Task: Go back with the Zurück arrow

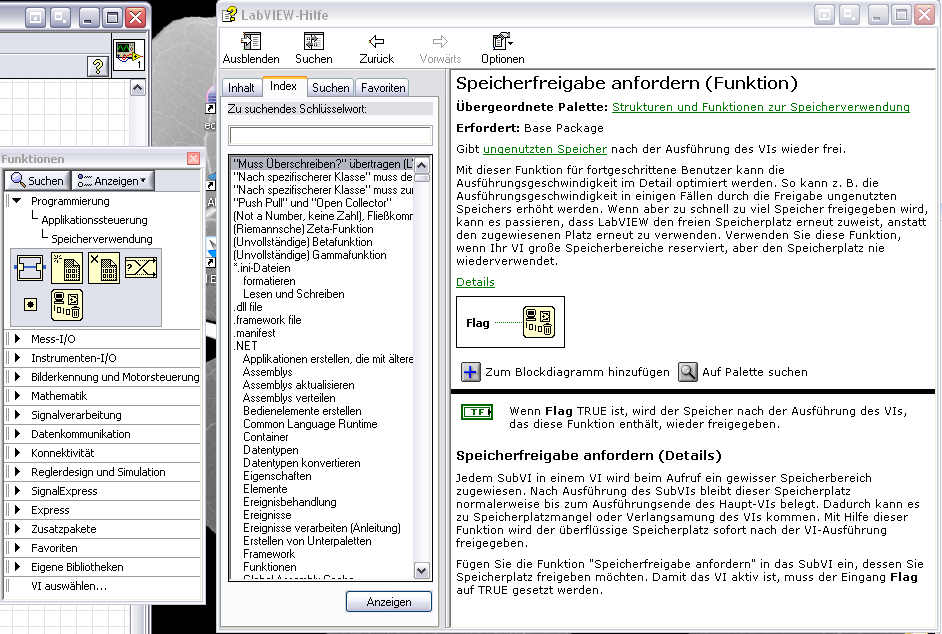Action: click(x=376, y=41)
